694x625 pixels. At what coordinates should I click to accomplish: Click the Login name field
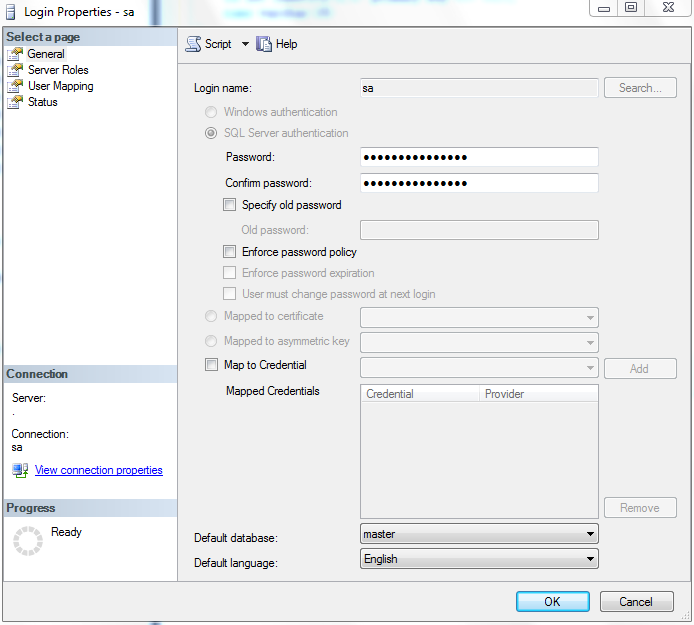tap(479, 88)
